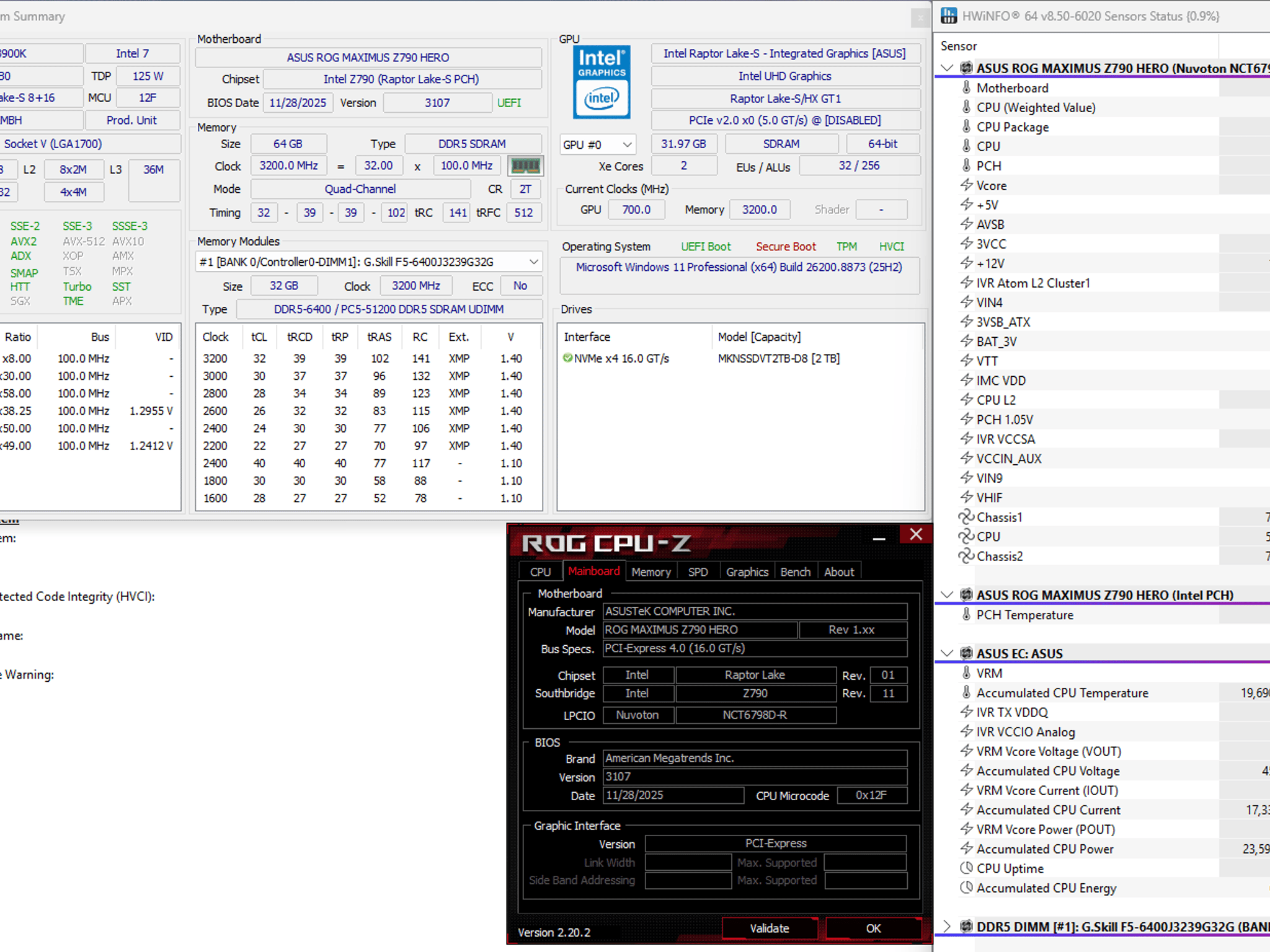Screen dimensions: 1270x952
Task: Click bolt icon beside VRM Vcore Power (POUT)
Action: pyautogui.click(x=966, y=829)
